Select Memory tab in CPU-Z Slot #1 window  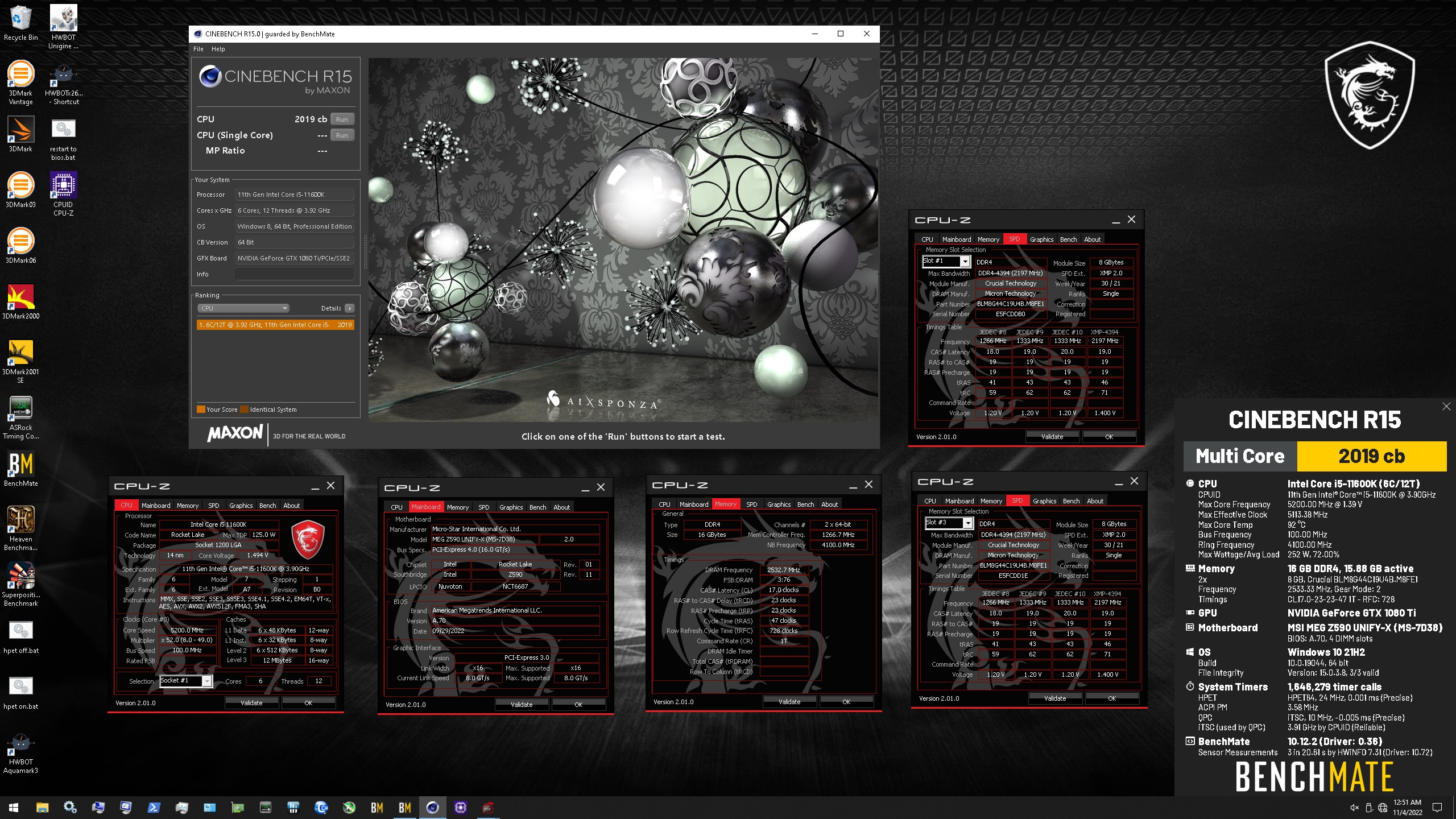(x=988, y=239)
